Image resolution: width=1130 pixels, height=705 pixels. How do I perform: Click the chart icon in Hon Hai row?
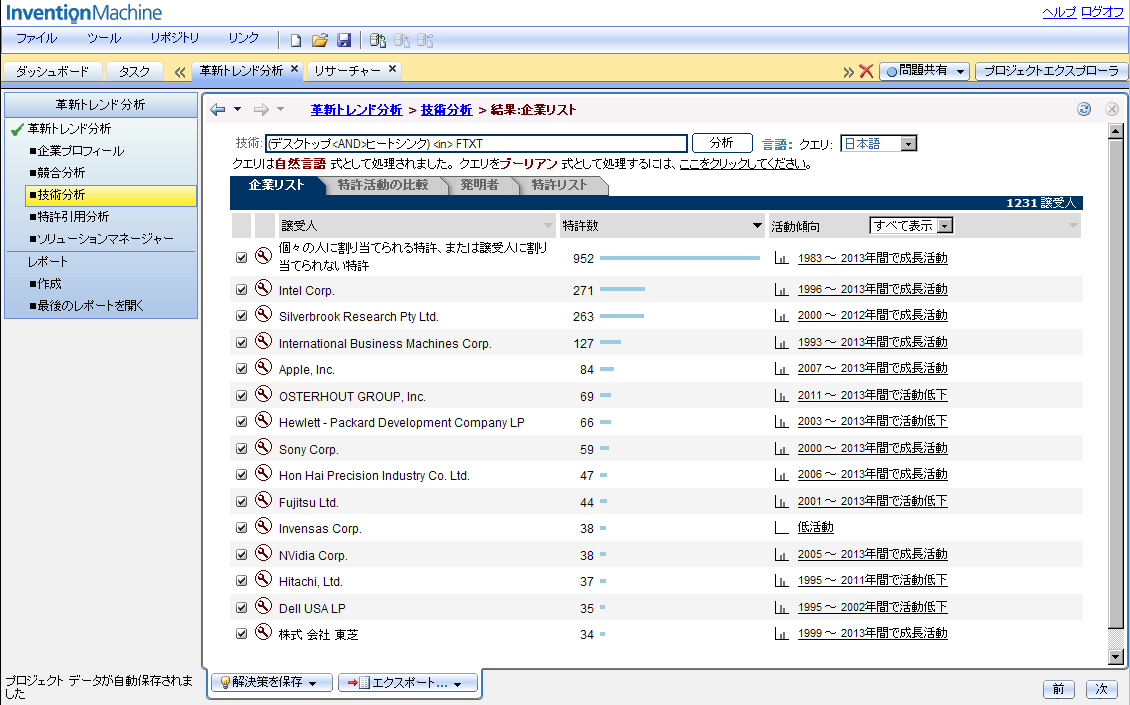pos(781,475)
